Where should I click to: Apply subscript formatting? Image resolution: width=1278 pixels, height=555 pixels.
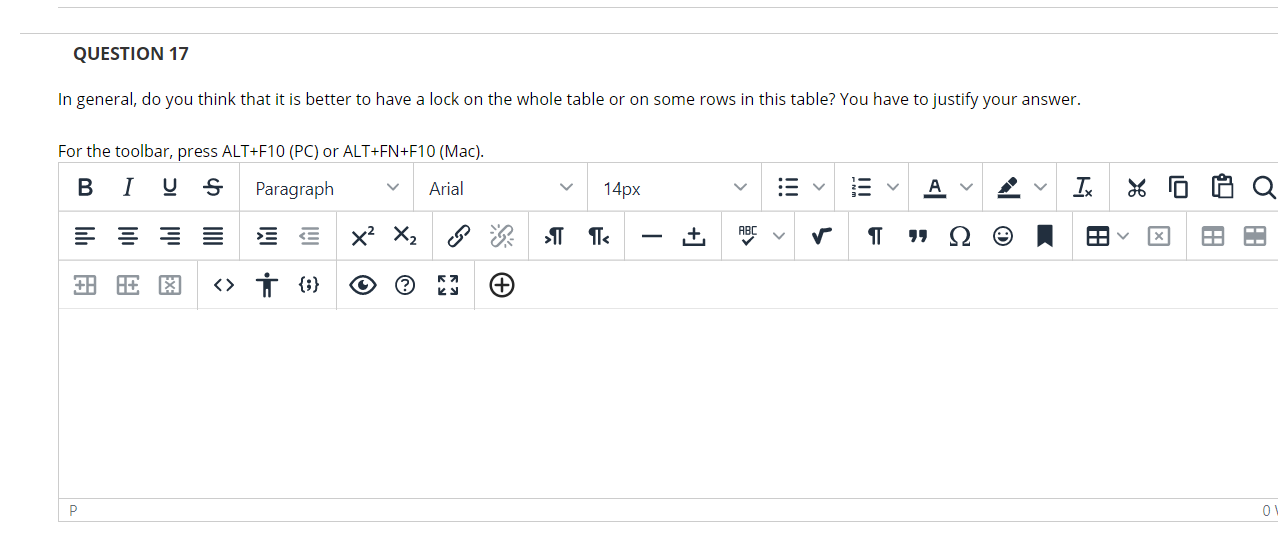(x=404, y=237)
